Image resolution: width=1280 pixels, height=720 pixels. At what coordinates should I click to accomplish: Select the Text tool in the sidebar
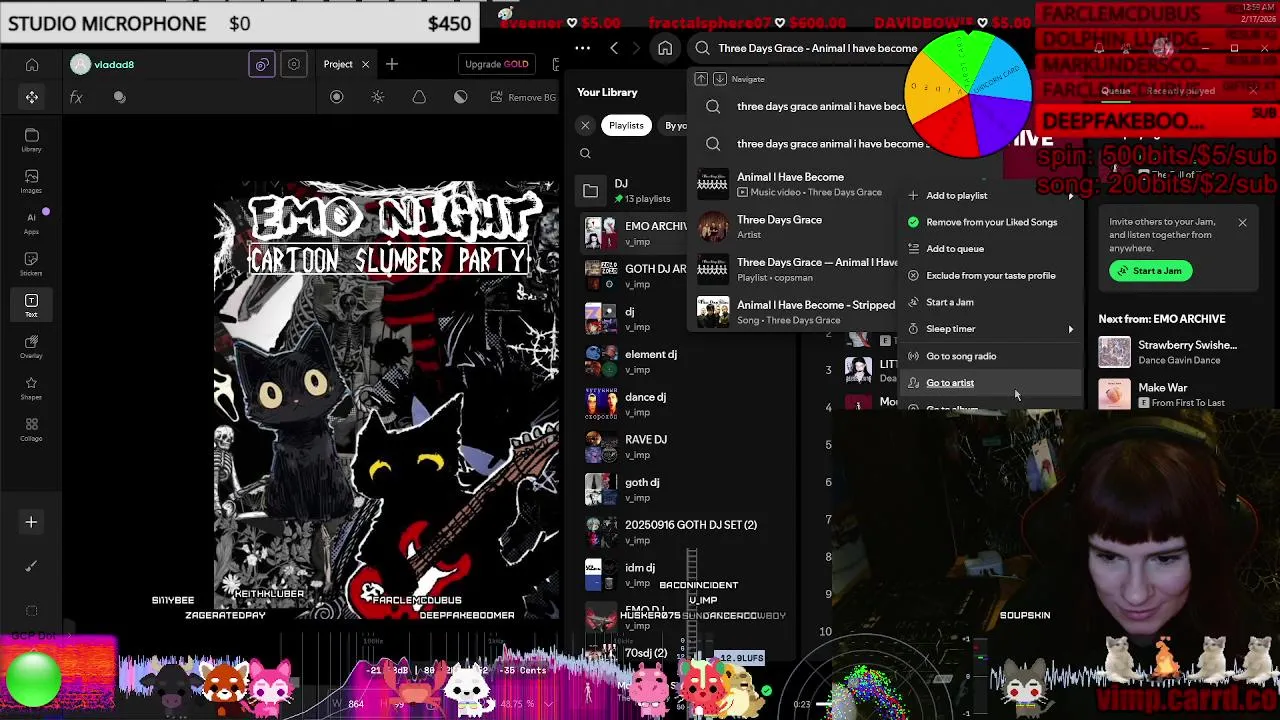coord(32,305)
